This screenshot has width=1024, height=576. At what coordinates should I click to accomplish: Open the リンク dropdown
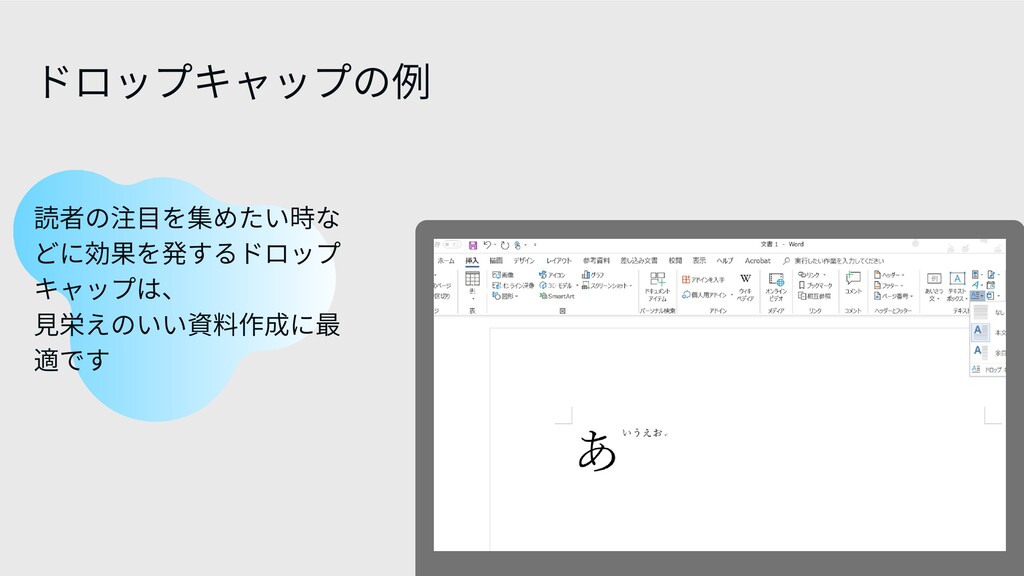click(x=812, y=275)
